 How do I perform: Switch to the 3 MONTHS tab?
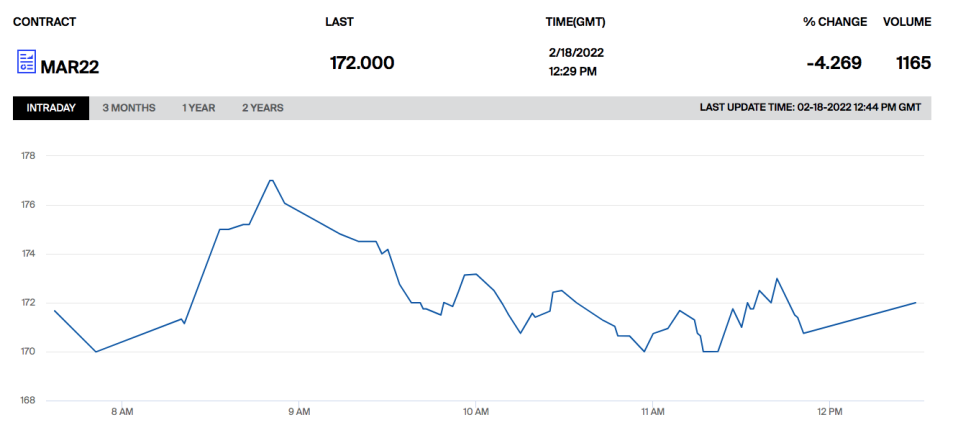(129, 108)
